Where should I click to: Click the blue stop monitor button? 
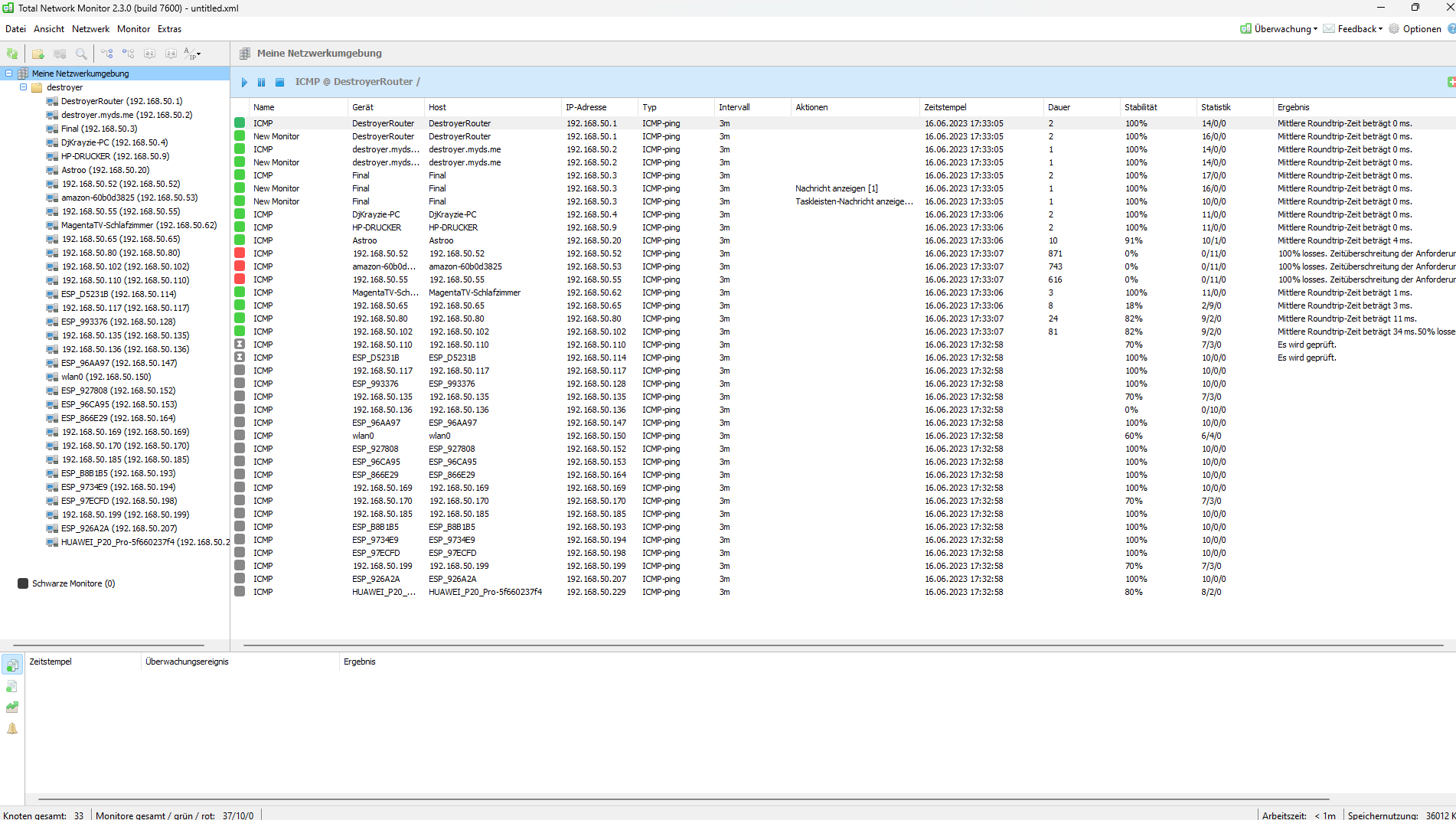(279, 82)
